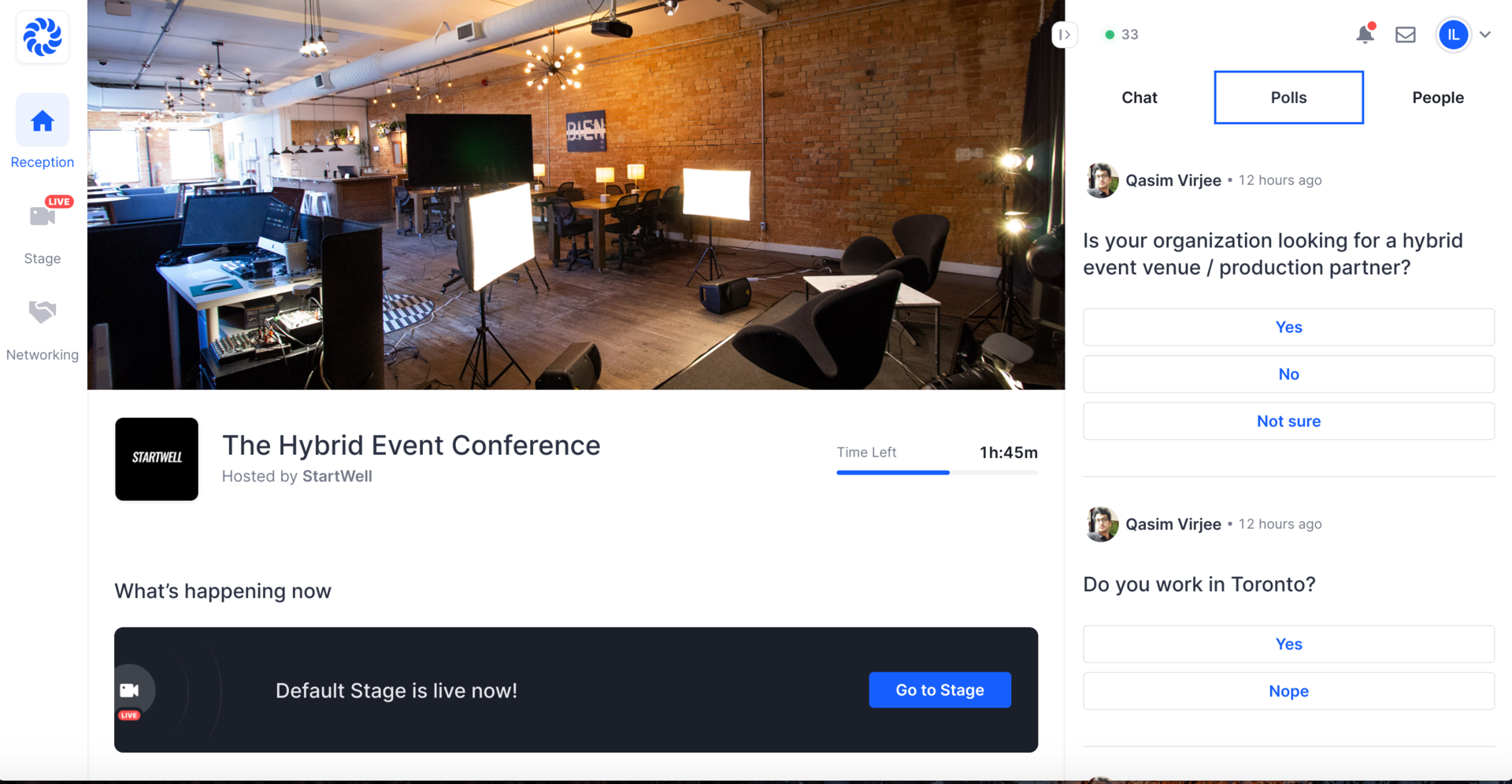Click the Time Left progress bar
Image resolution: width=1512 pixels, height=784 pixels.
(937, 472)
